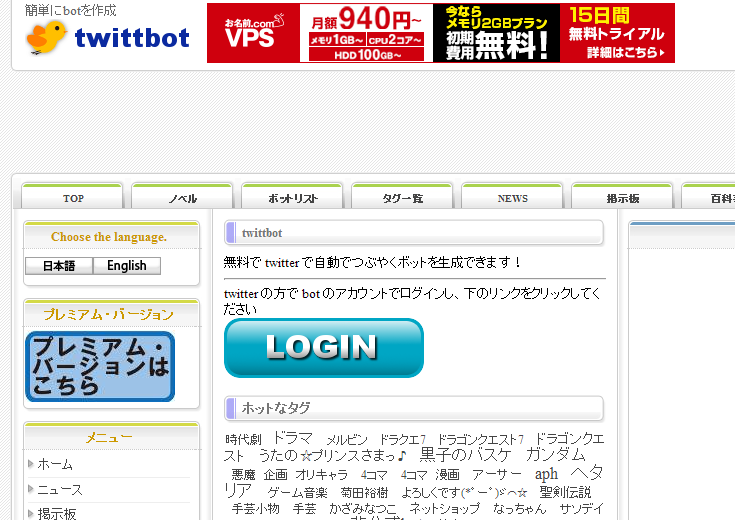Open the アーサー tag

(x=497, y=475)
